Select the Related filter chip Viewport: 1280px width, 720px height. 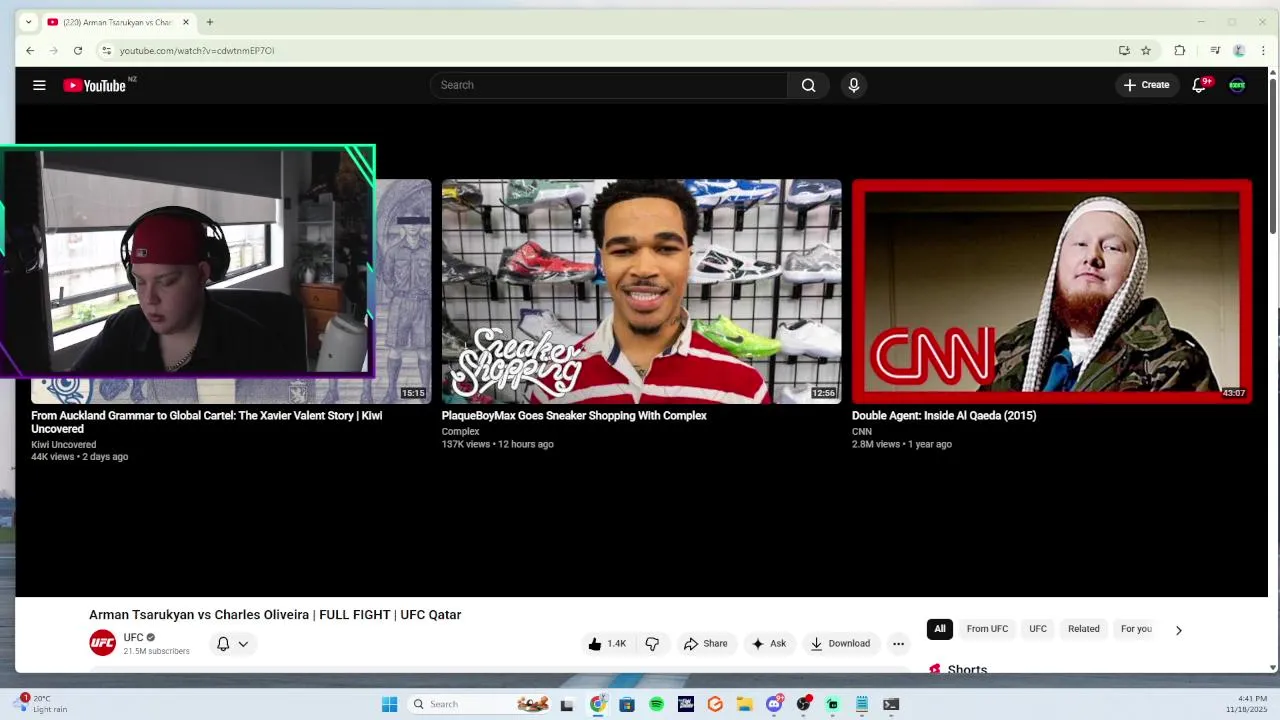click(1083, 629)
